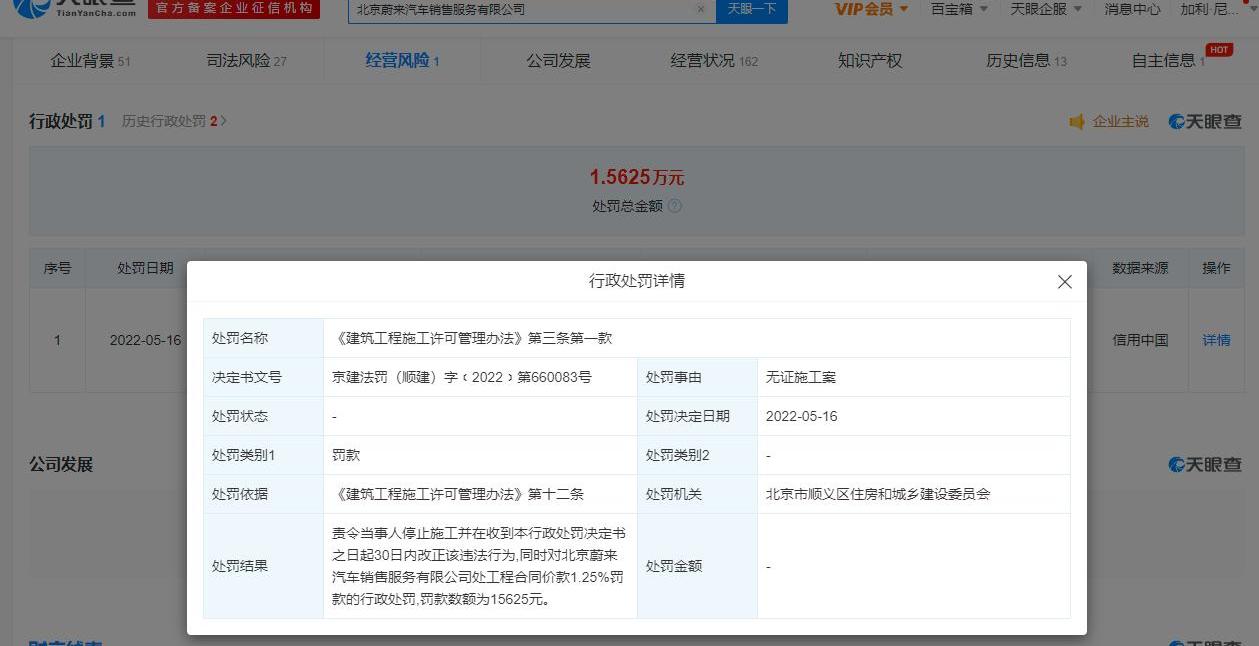Click the 2022-05-16 date in table row

coord(146,340)
